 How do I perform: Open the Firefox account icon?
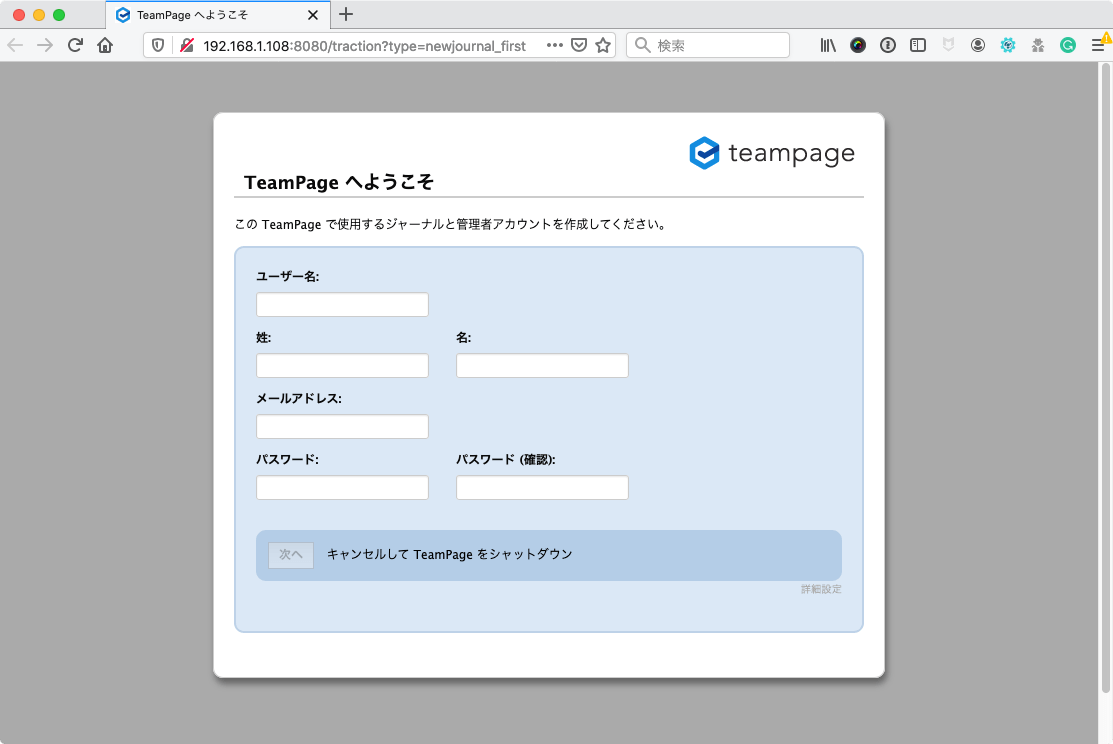(978, 45)
